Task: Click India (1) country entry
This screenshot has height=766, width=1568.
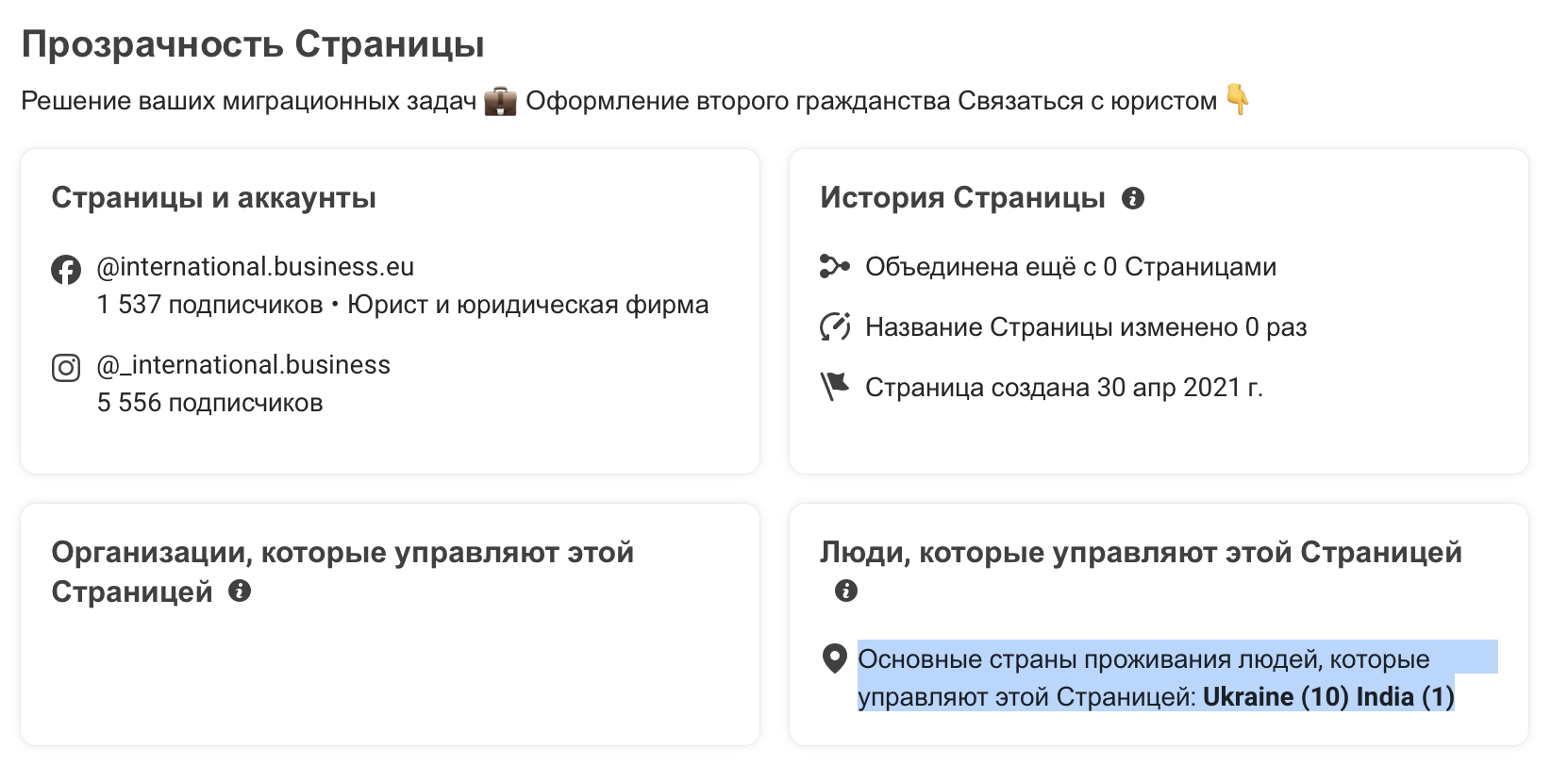Action: (1406, 697)
